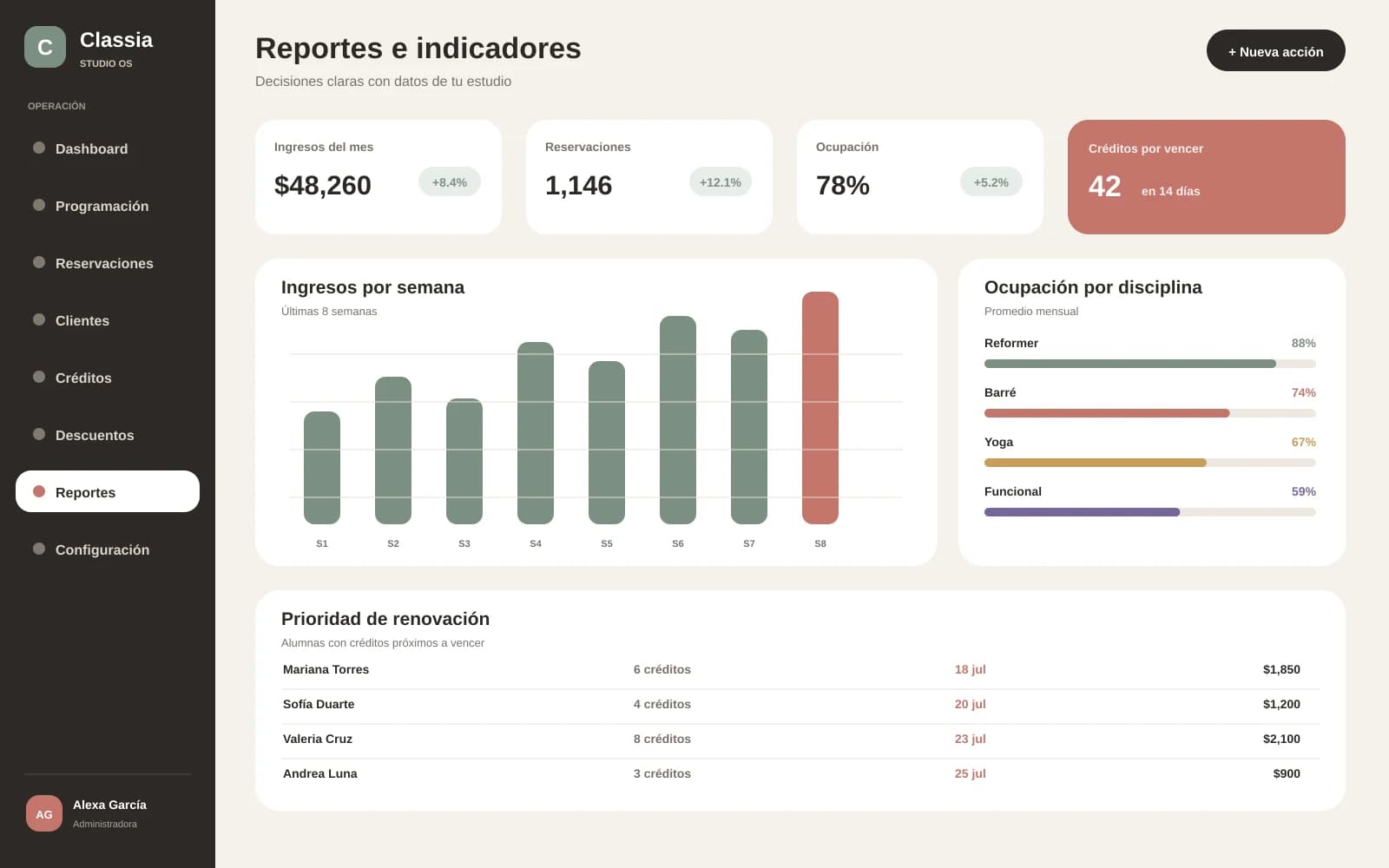Open Valeria Cruz row
This screenshot has height=868, width=1389.
tap(800, 739)
